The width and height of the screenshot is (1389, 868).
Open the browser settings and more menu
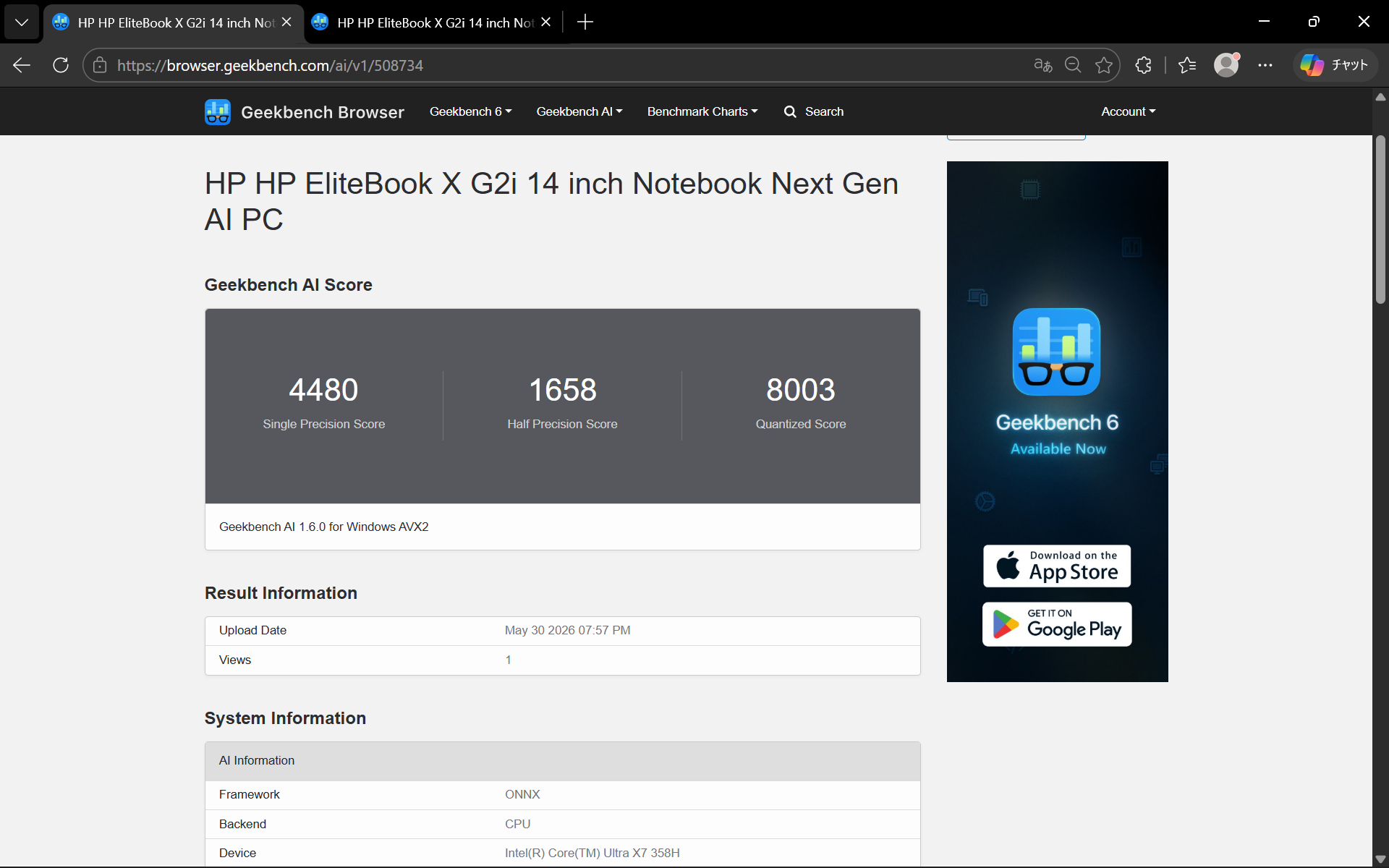point(1265,65)
